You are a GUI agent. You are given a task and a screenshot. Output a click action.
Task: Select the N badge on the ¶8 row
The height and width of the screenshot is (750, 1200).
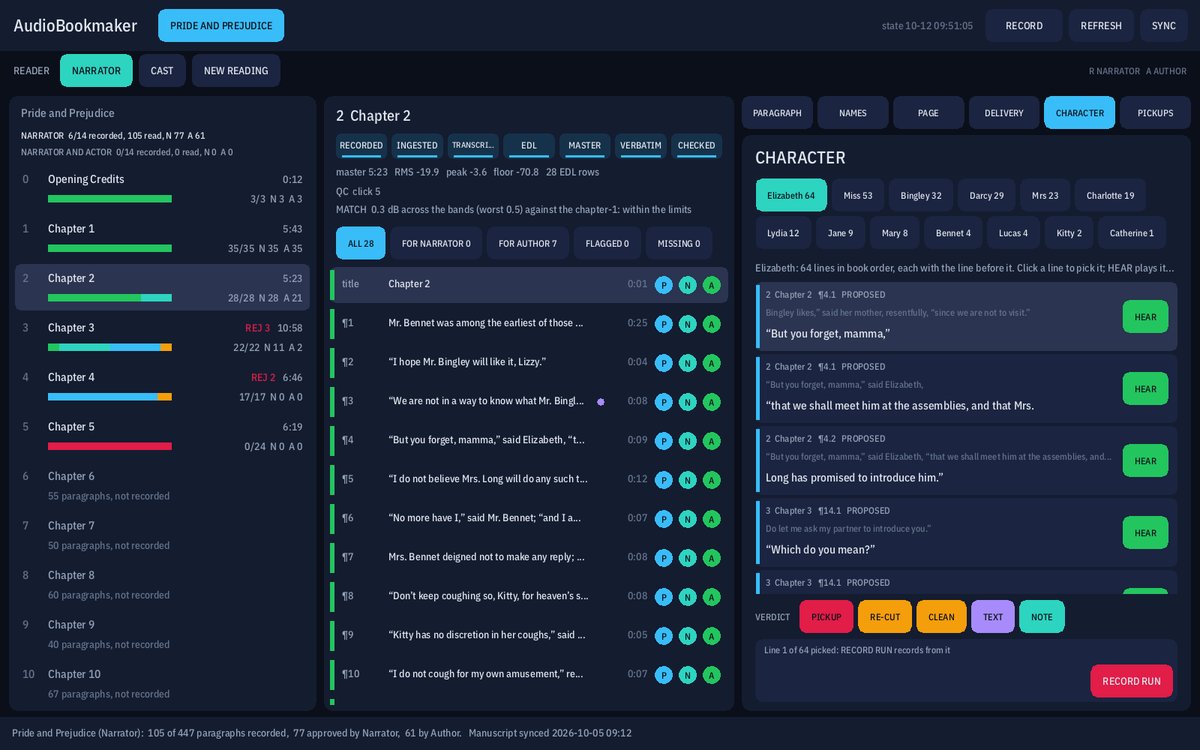point(687,597)
